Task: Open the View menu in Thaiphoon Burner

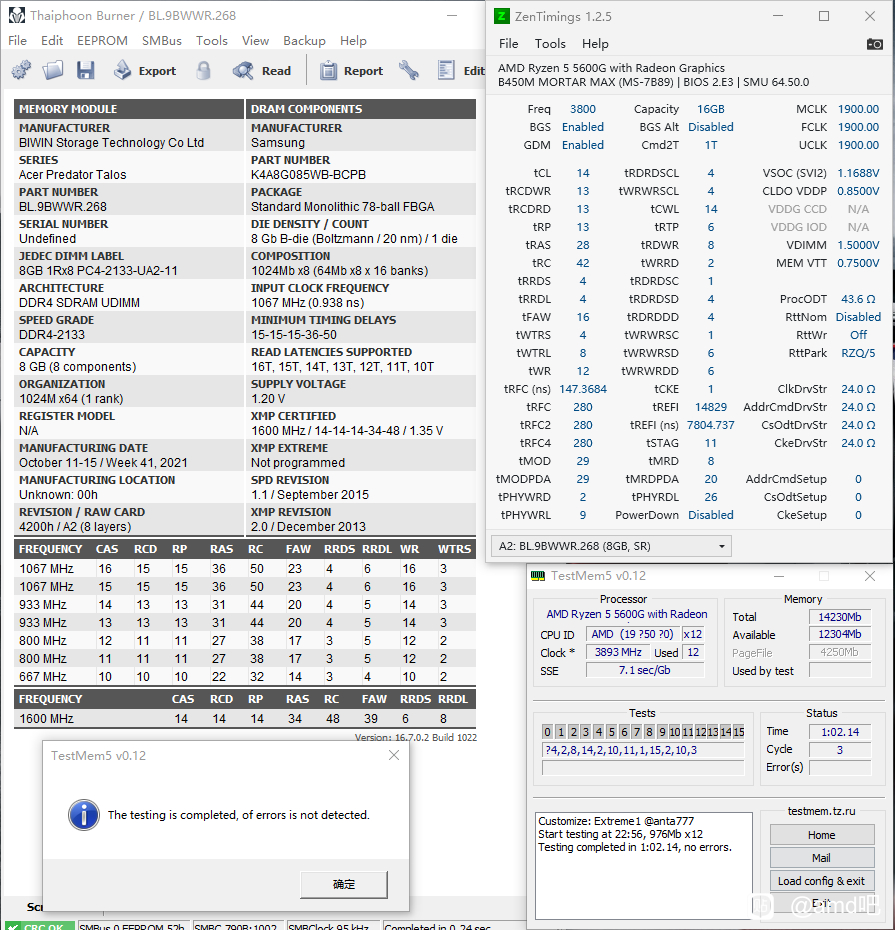Action: pos(255,40)
